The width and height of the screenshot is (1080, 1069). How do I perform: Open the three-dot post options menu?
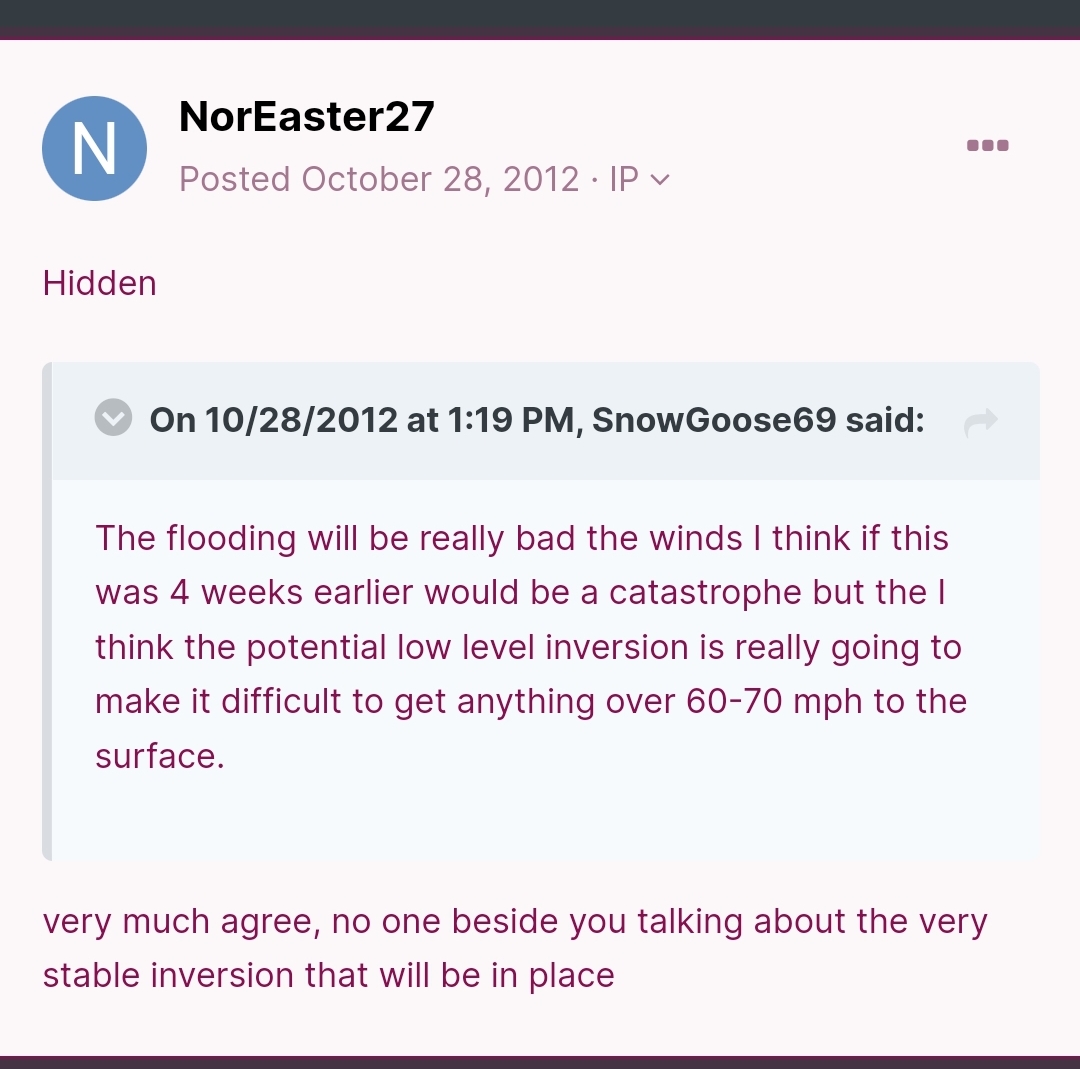[988, 145]
